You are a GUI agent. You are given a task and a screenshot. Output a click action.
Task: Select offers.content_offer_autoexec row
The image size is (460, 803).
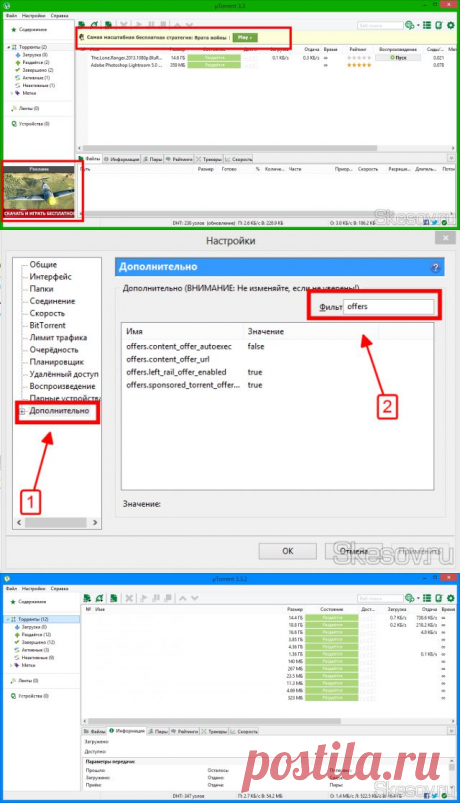[x=277, y=346]
